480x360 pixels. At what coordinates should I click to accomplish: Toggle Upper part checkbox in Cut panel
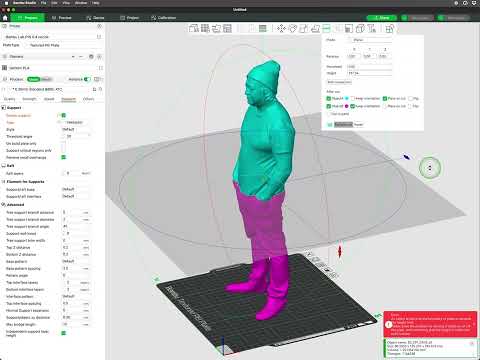329,98
